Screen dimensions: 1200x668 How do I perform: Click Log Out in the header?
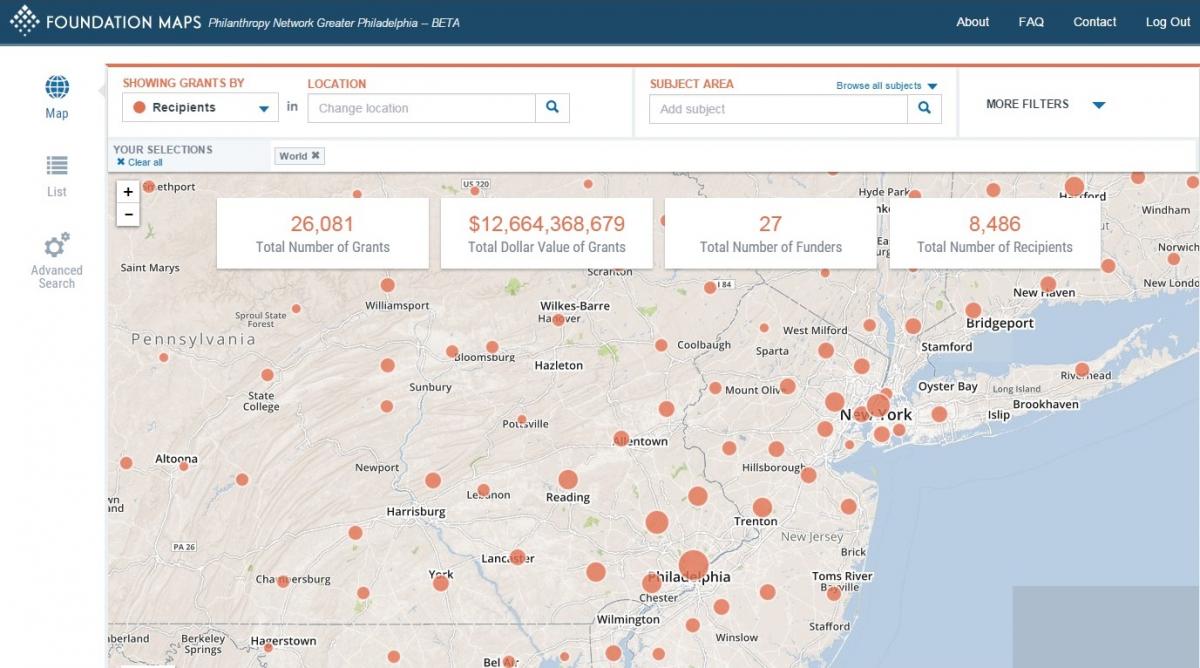coord(1167,21)
